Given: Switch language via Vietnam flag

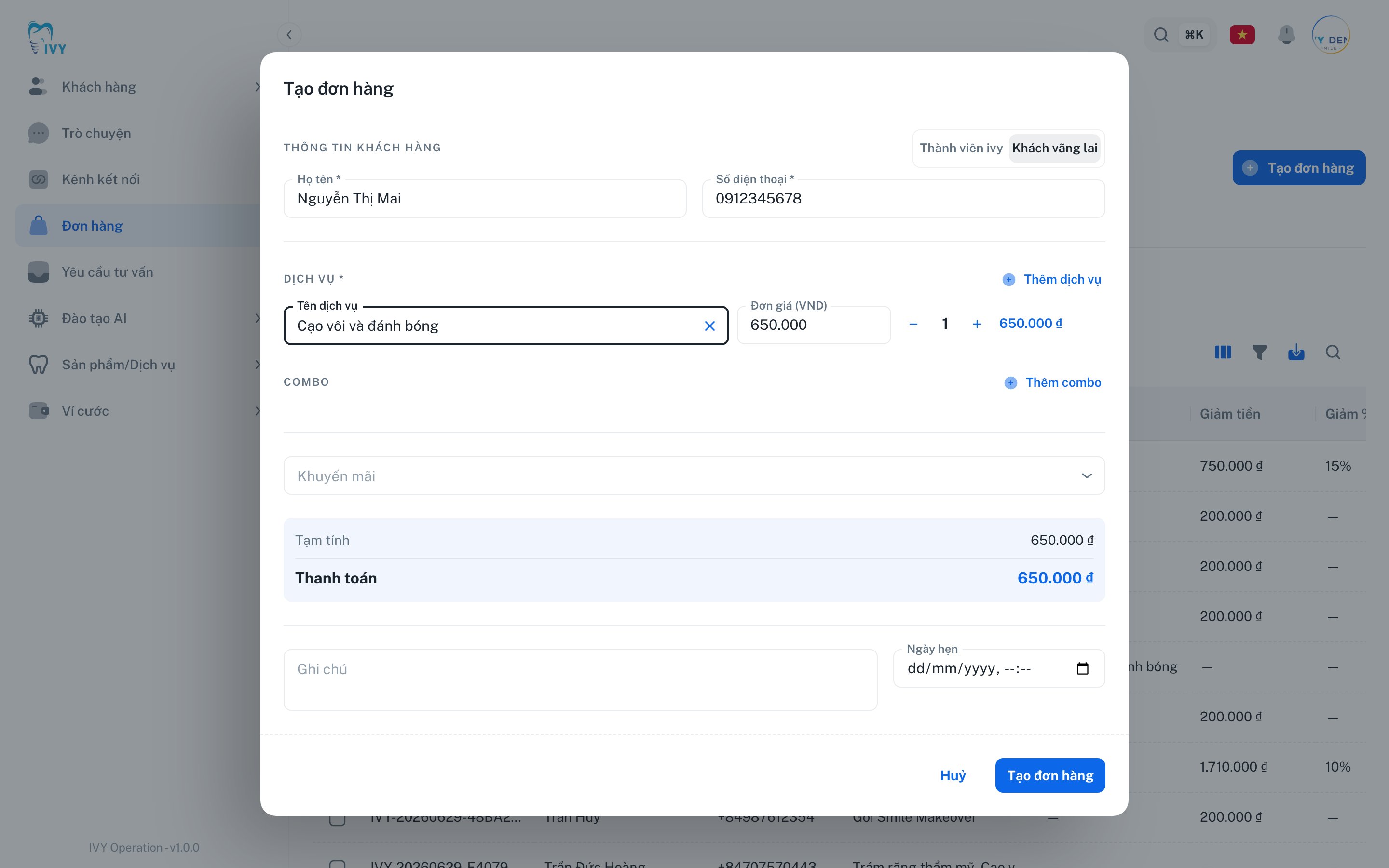Looking at the screenshot, I should coord(1242,35).
